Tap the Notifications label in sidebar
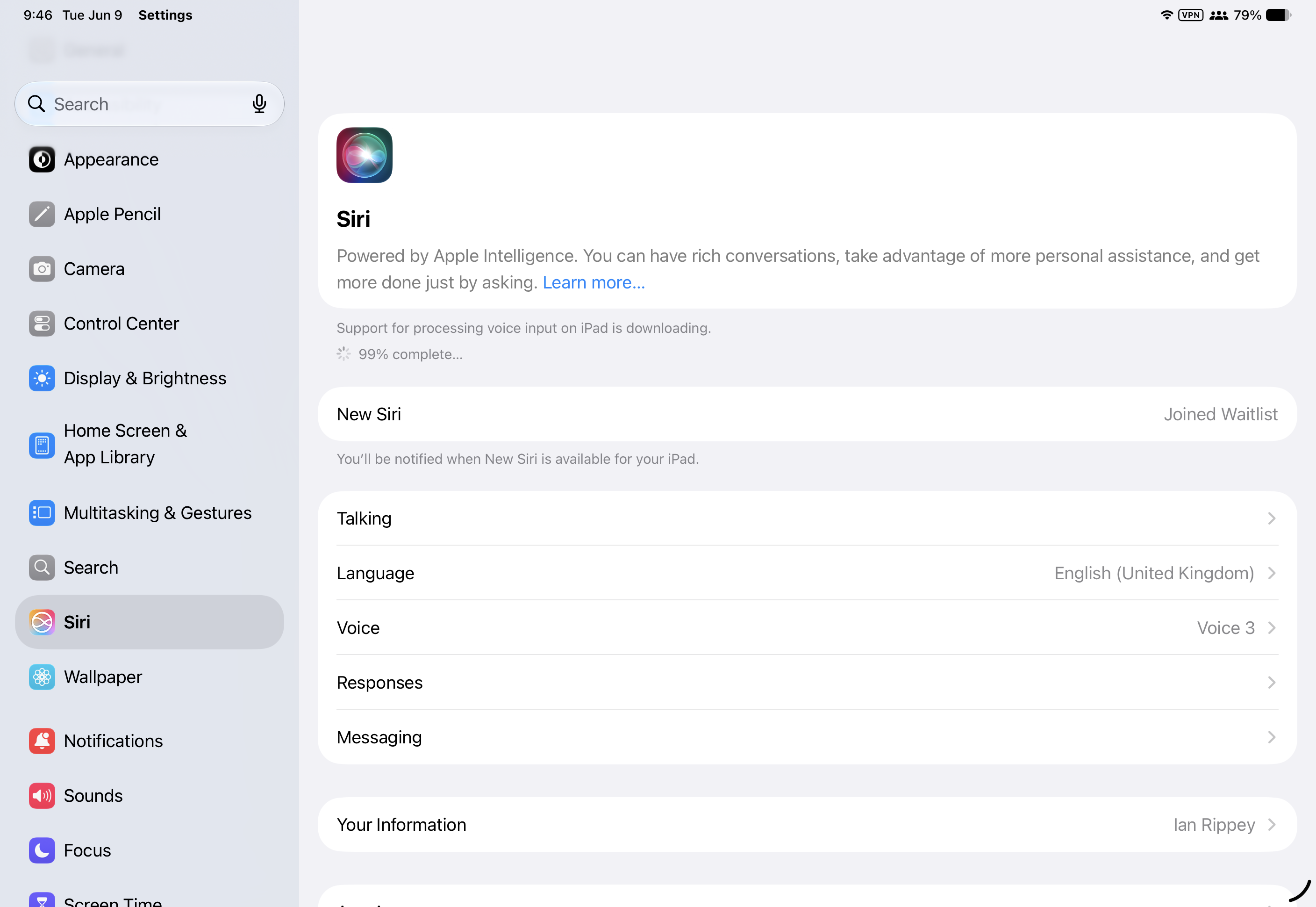 click(114, 741)
